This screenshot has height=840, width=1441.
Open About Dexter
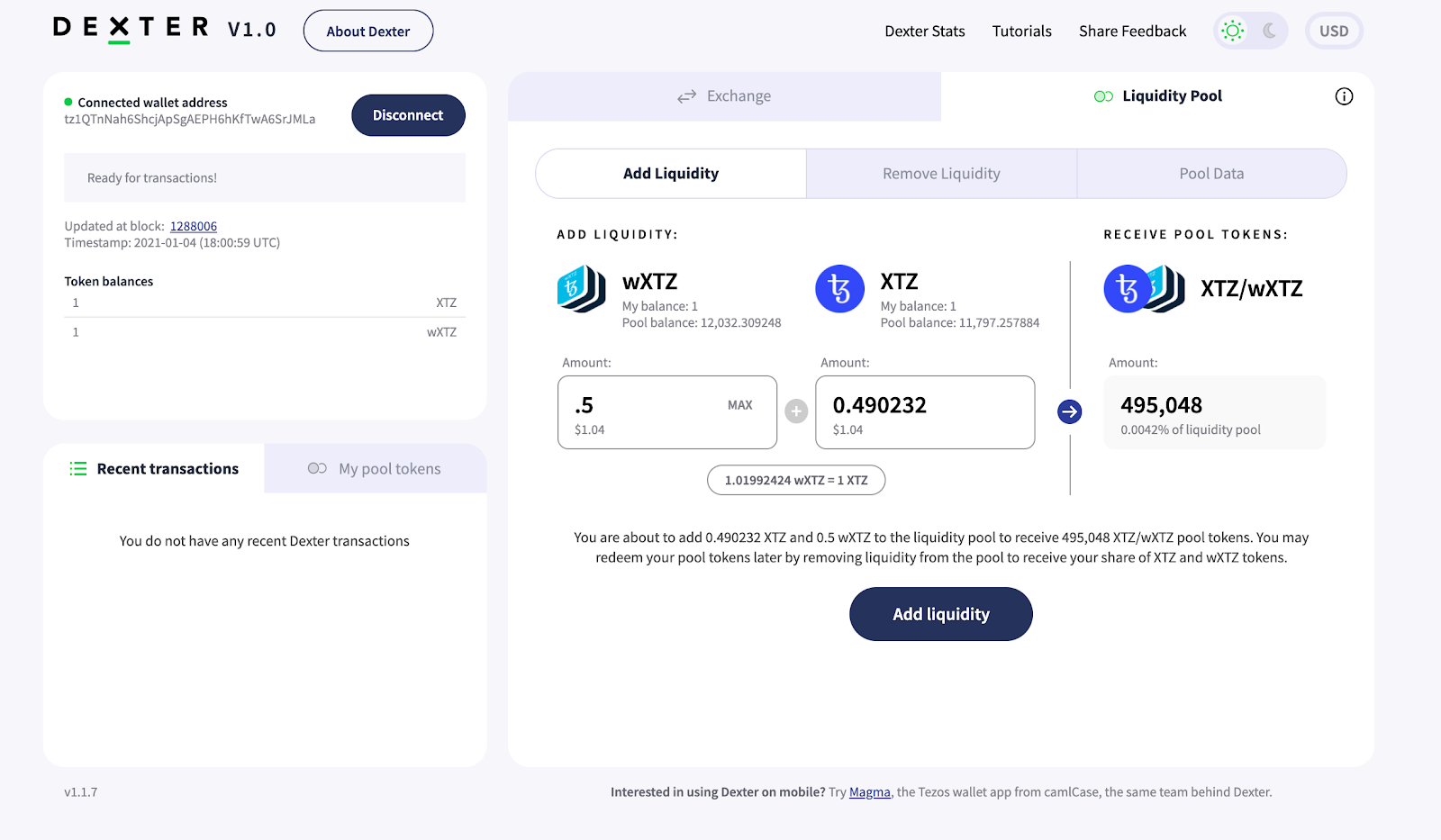pyautogui.click(x=368, y=31)
